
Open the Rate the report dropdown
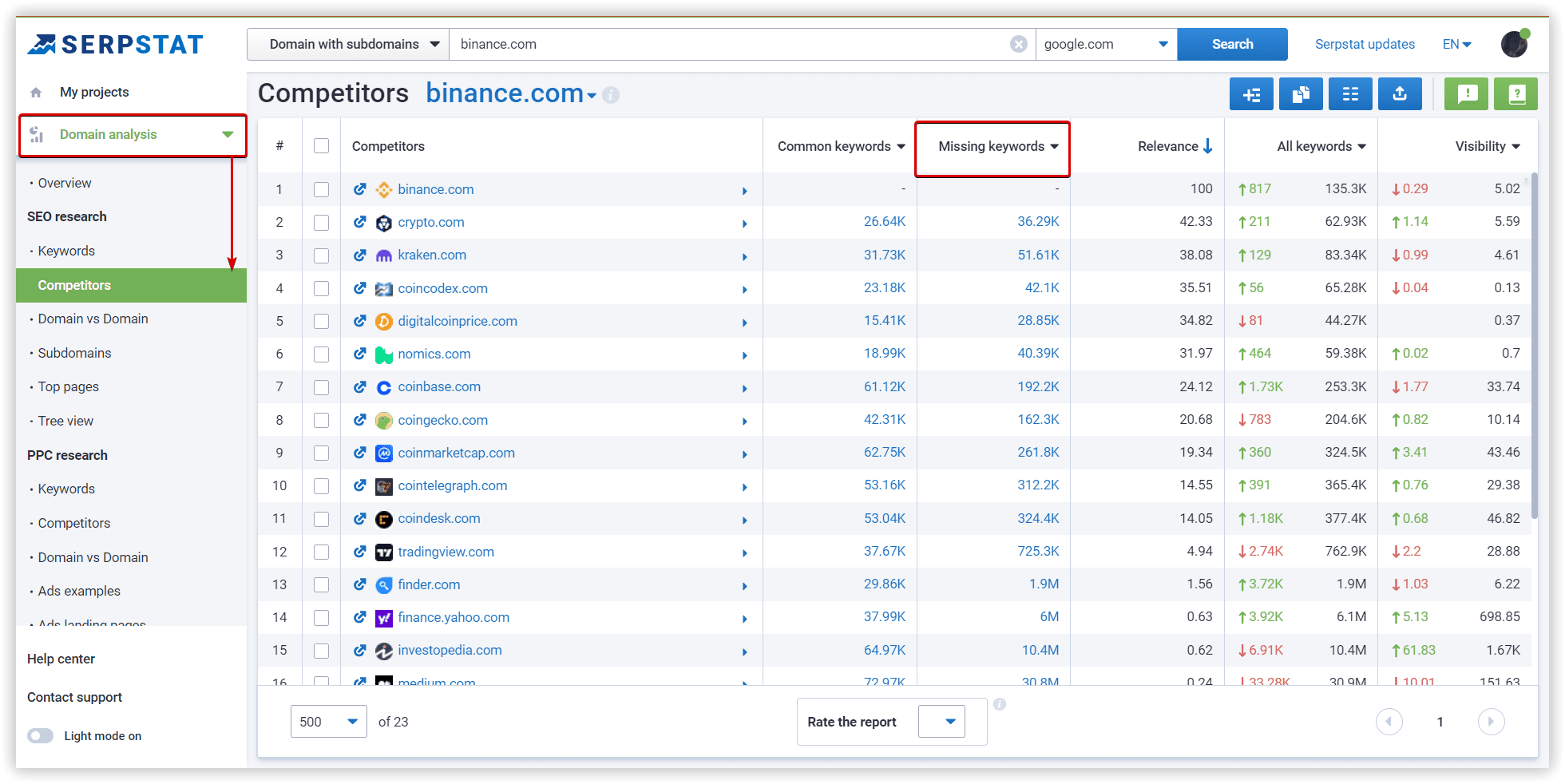tap(942, 722)
